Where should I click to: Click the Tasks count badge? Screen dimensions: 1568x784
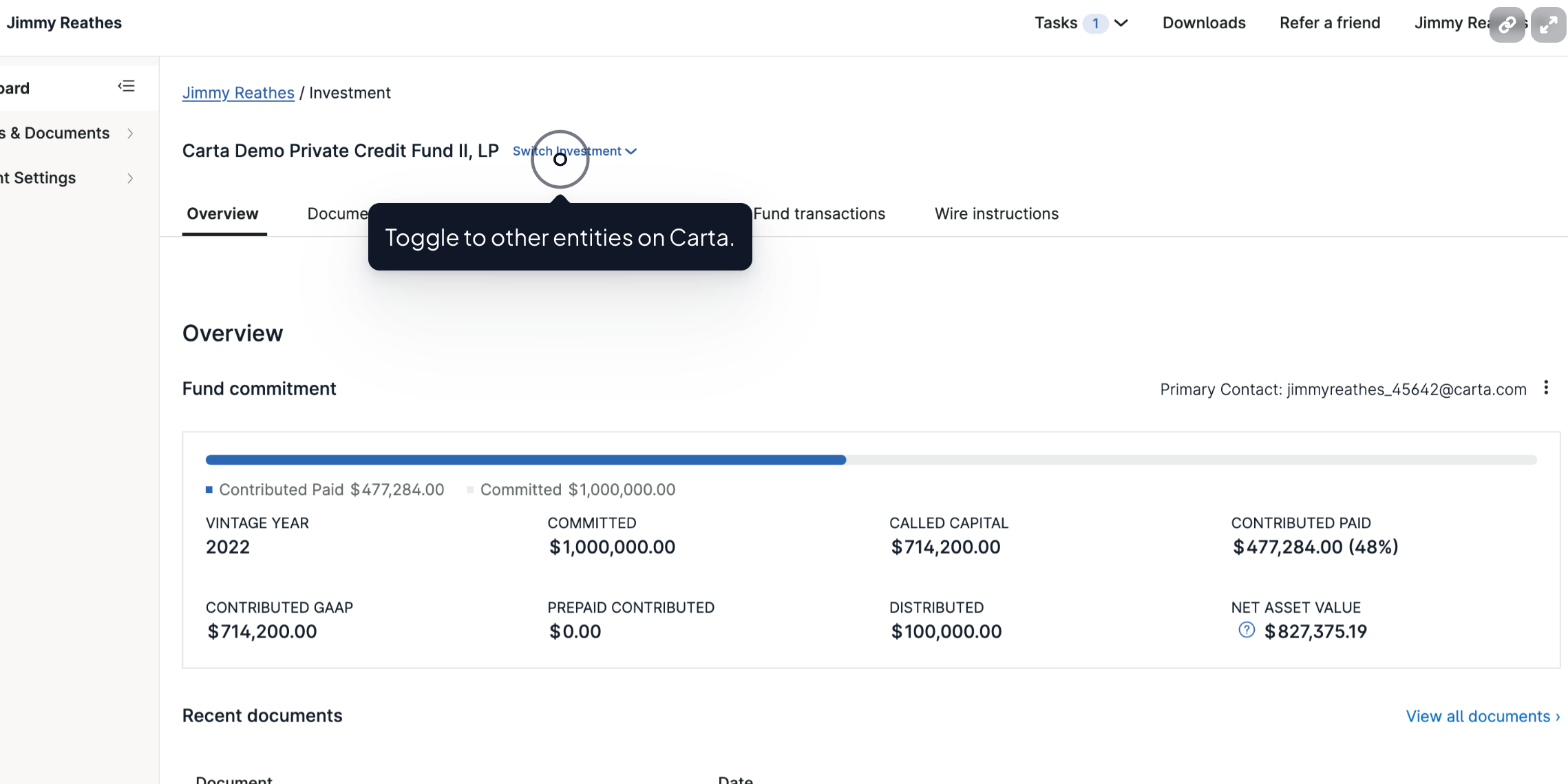(1095, 23)
